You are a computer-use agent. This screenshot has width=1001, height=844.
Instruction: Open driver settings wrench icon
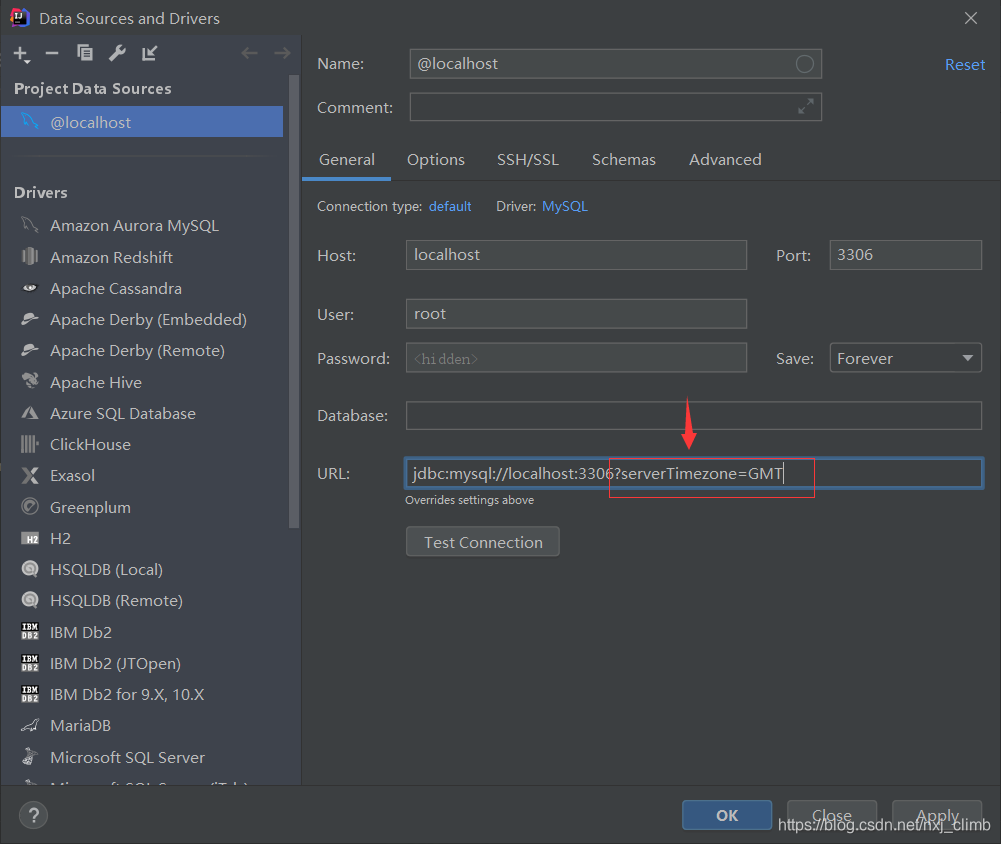click(117, 53)
